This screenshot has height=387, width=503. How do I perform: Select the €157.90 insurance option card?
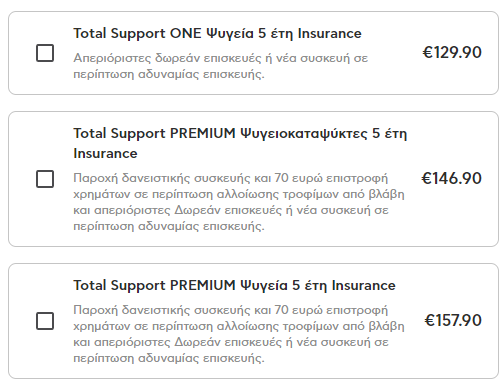coord(253,321)
